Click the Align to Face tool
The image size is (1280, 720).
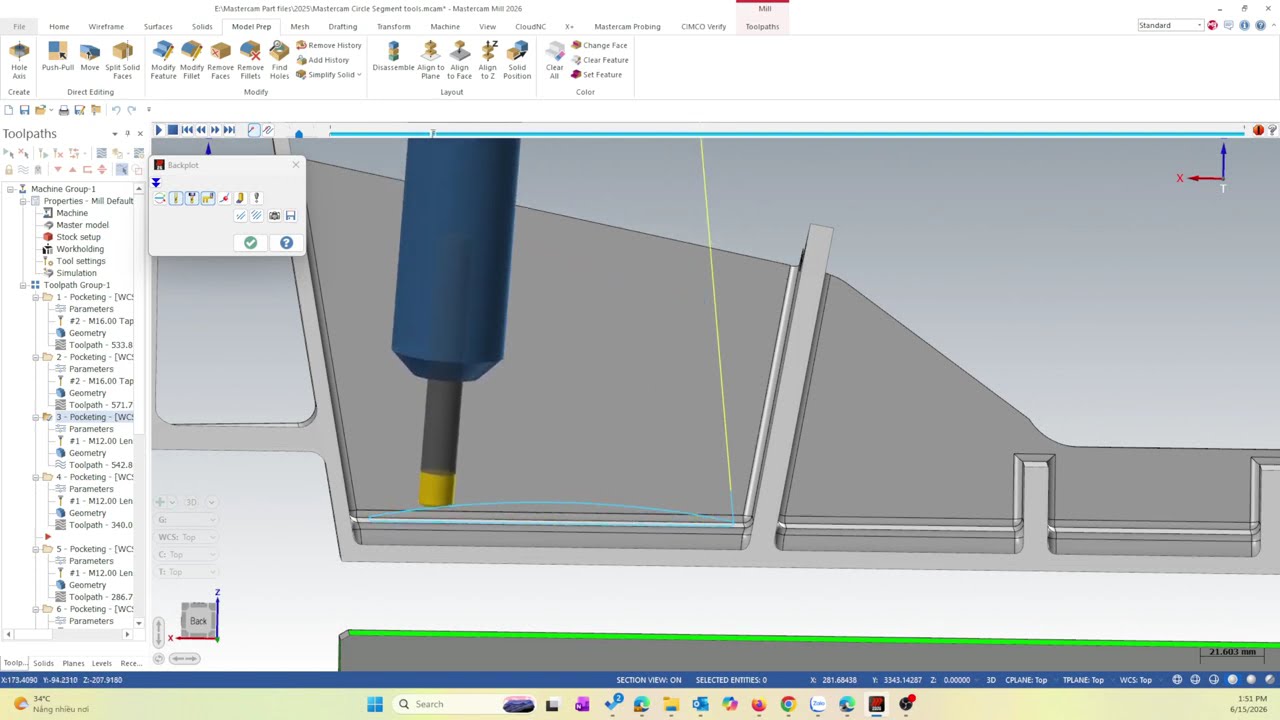point(460,60)
